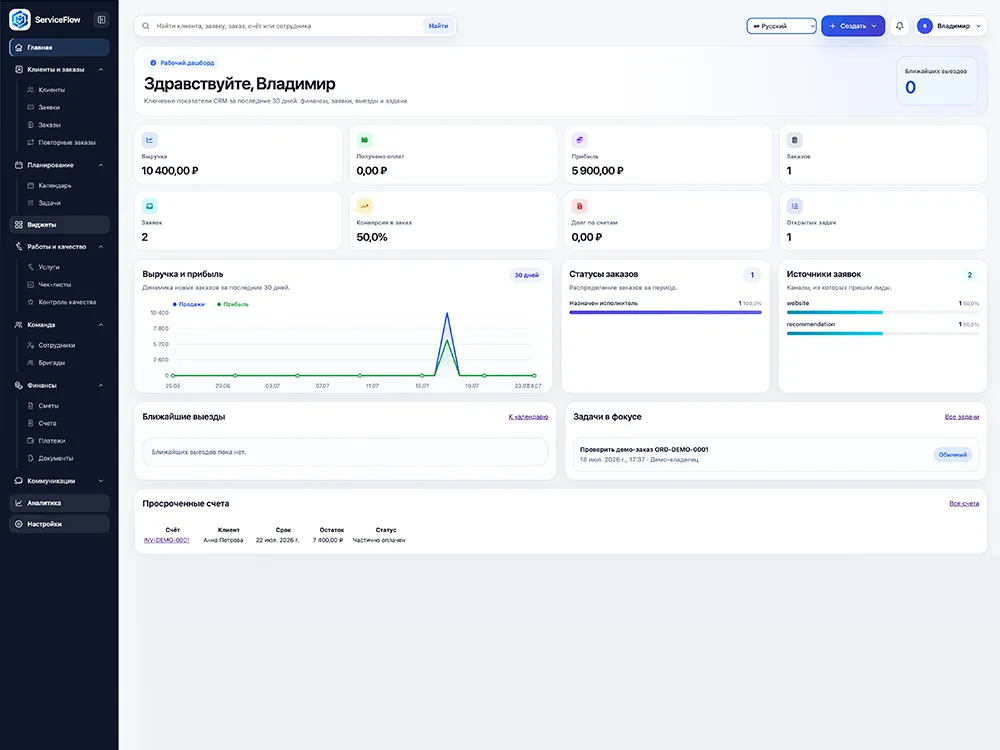The image size is (1000, 750).
Task: Collapse the Планирование section chevron
Action: [101, 165]
